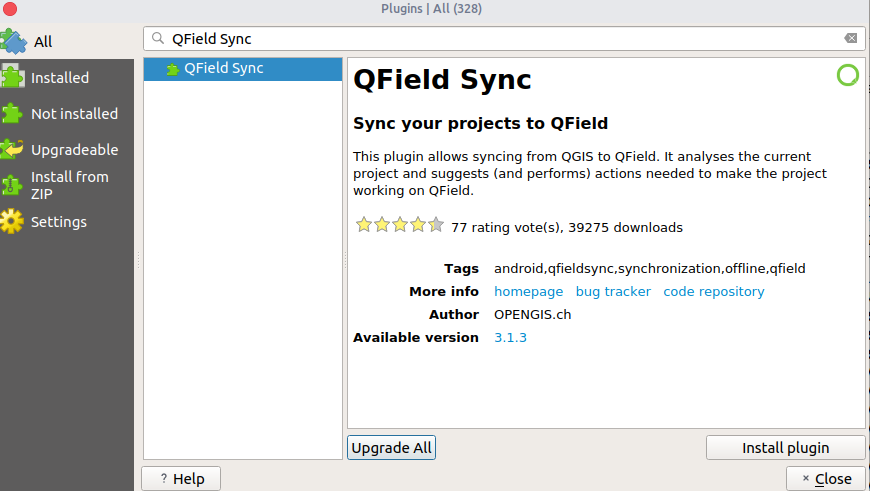Click the ZIP puzzle icon
This screenshot has width=870, height=491.
coord(11,185)
